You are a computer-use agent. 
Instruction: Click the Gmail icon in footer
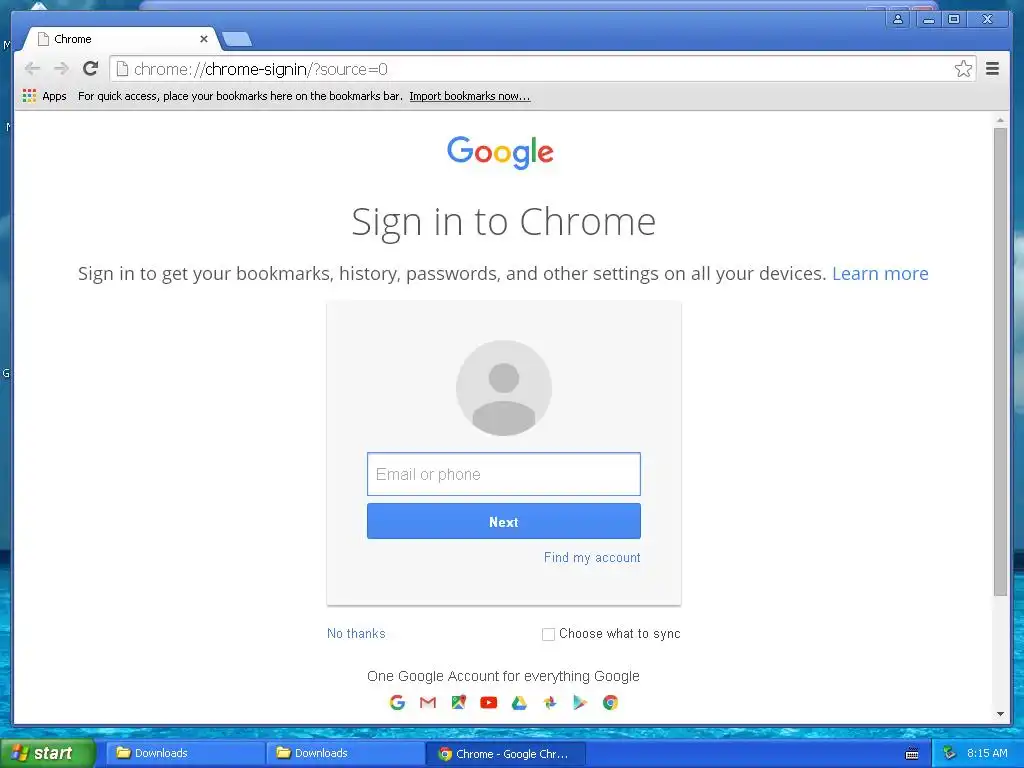tap(428, 703)
